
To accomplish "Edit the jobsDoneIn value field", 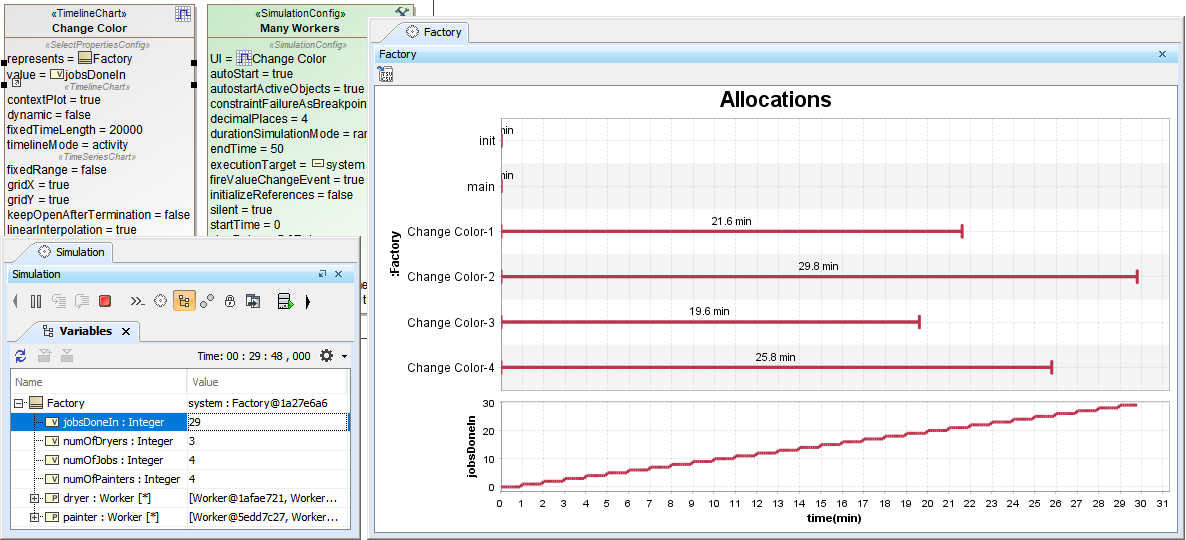I will coord(267,422).
